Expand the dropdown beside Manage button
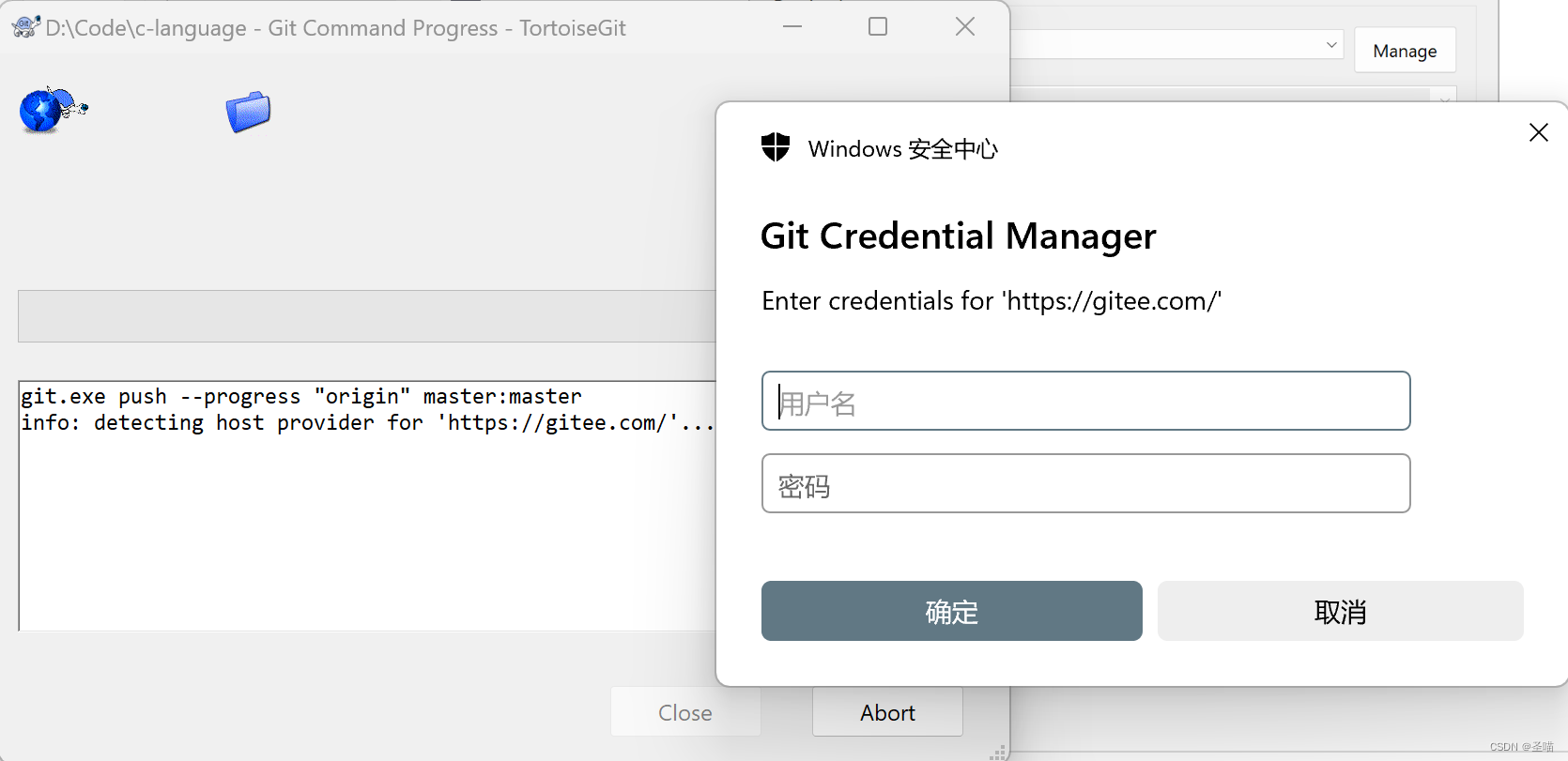Screen dimensions: 1568x761 [x=1330, y=44]
